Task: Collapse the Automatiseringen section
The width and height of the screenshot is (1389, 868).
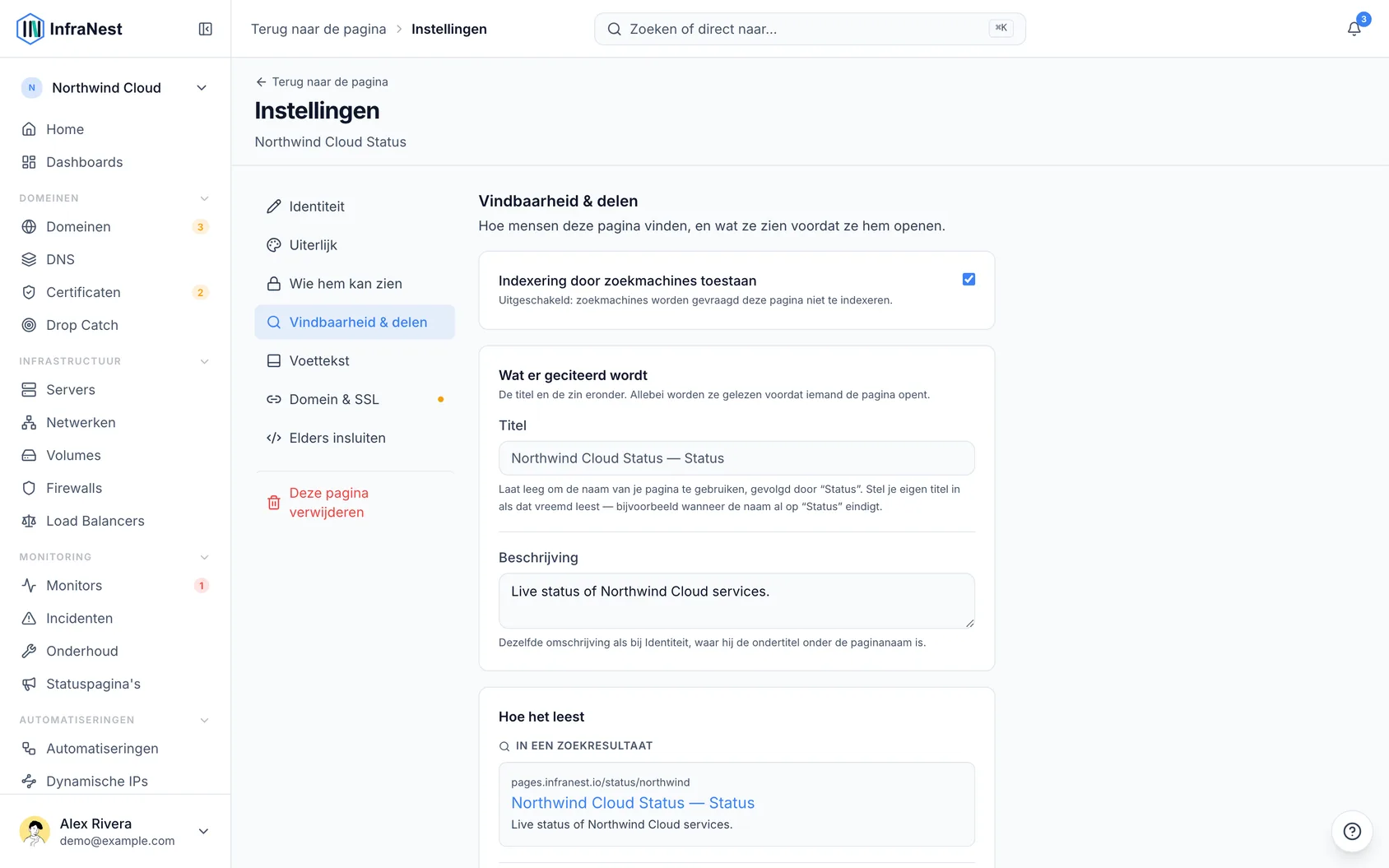Action: [205, 720]
